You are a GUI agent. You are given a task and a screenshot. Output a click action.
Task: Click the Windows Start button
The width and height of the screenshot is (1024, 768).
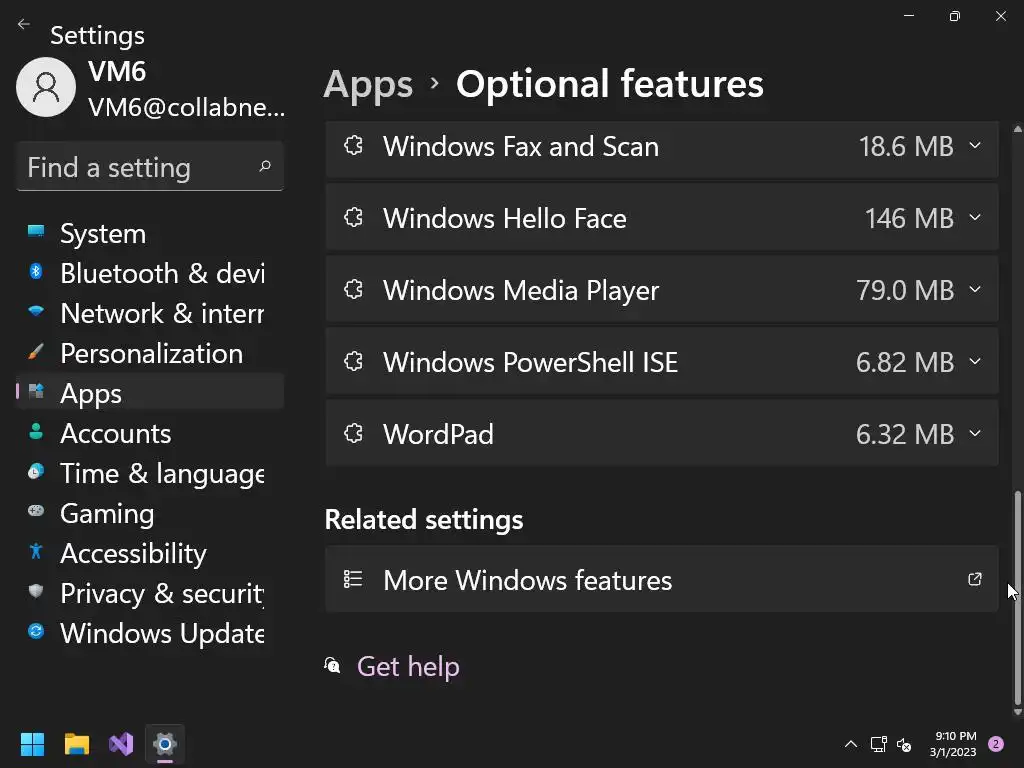[33, 744]
